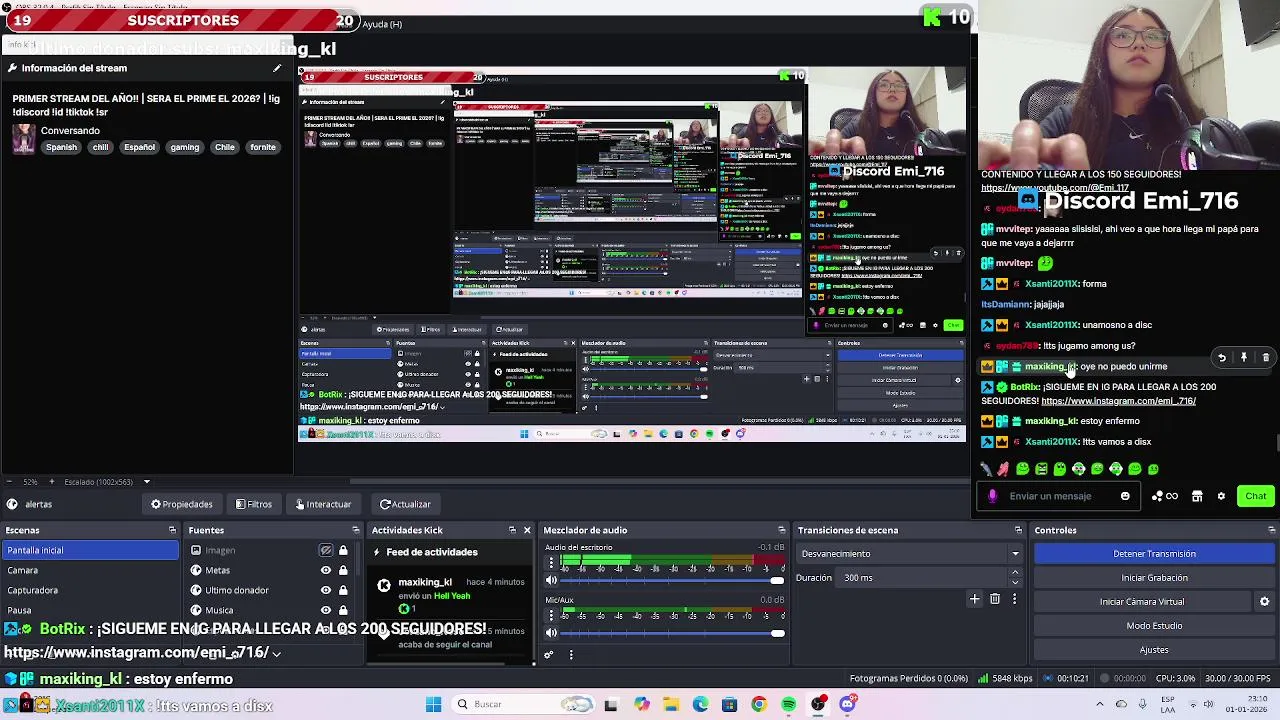Screen dimensions: 1280x720
Task: Show hidden icons chevron in system tray
Action: point(1100,705)
